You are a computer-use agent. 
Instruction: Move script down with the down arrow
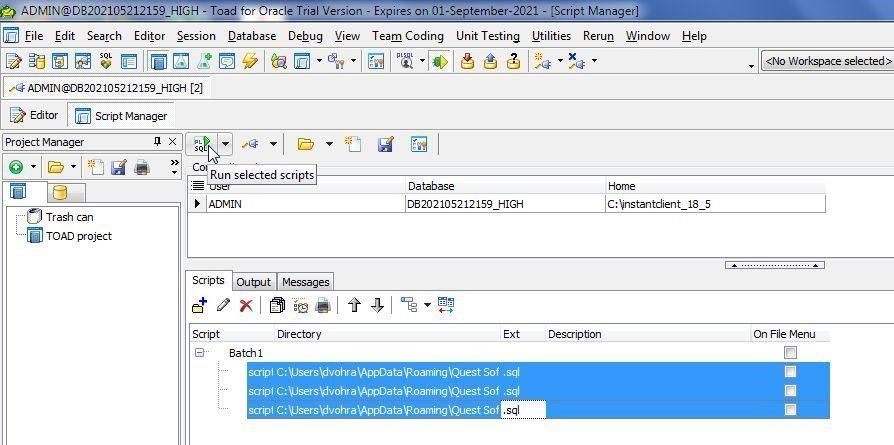point(377,305)
